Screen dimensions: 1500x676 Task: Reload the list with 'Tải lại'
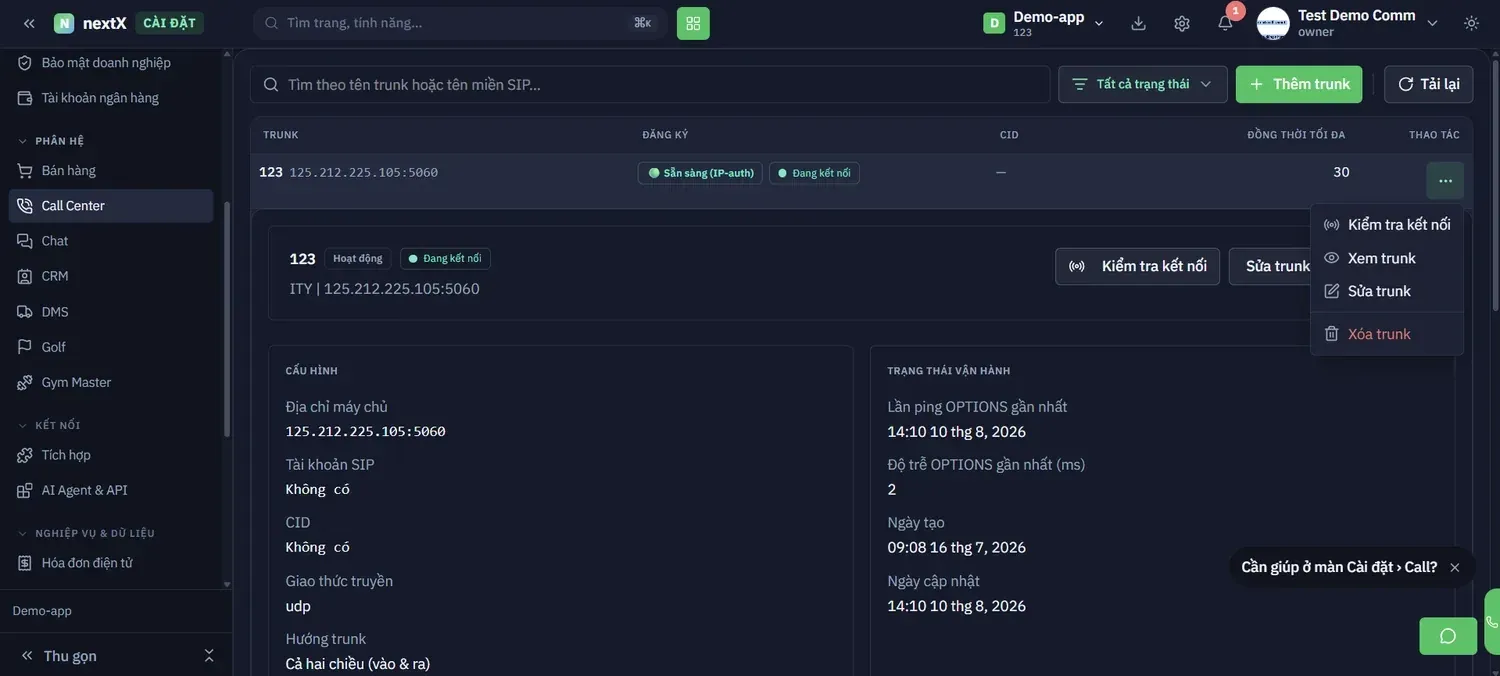pyautogui.click(x=1429, y=84)
